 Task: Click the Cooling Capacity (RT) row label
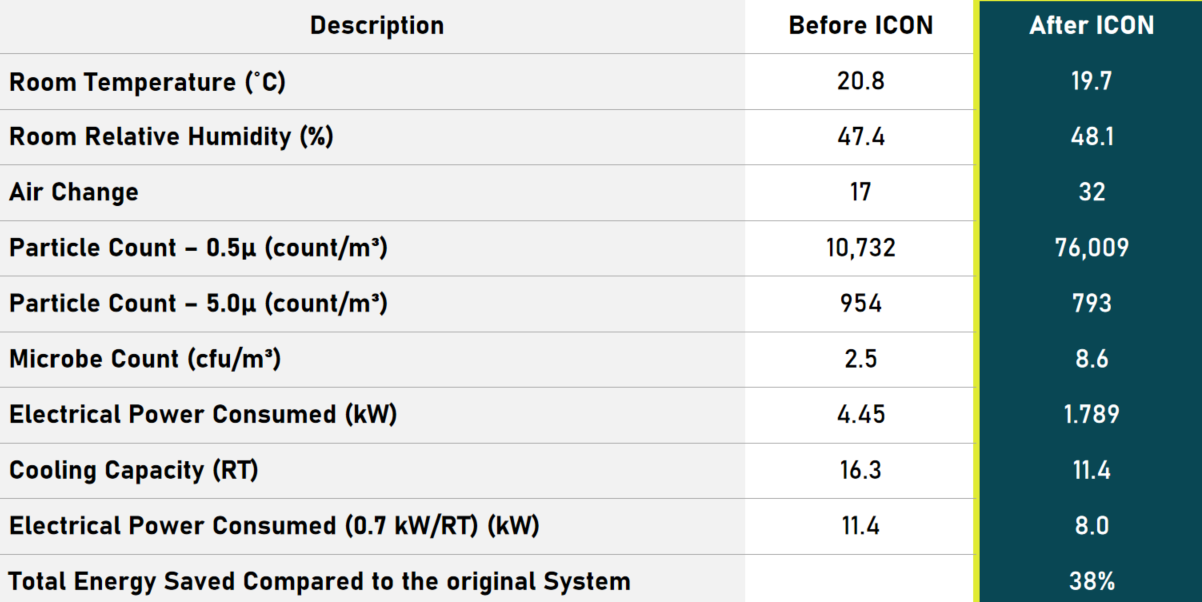click(134, 470)
